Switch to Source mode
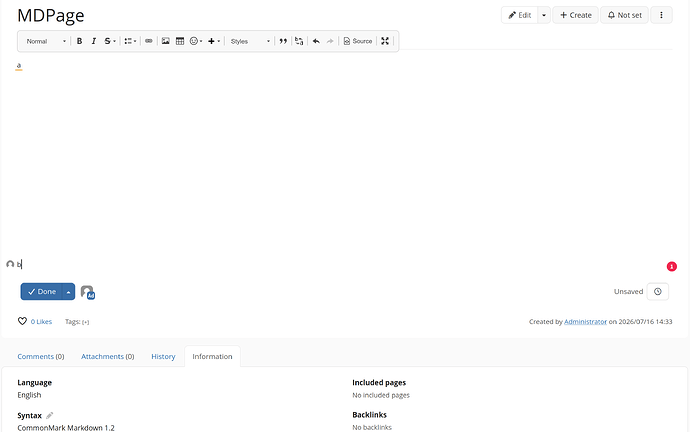This screenshot has width=690, height=432. tap(358, 41)
